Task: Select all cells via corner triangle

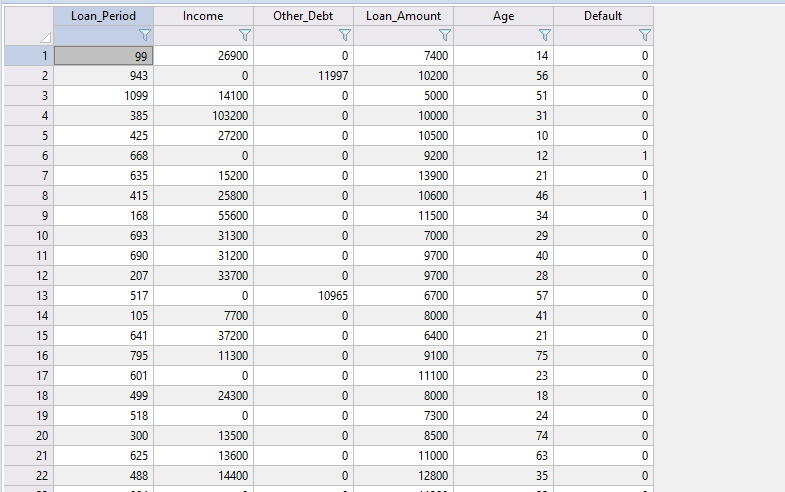Action: click(45, 38)
